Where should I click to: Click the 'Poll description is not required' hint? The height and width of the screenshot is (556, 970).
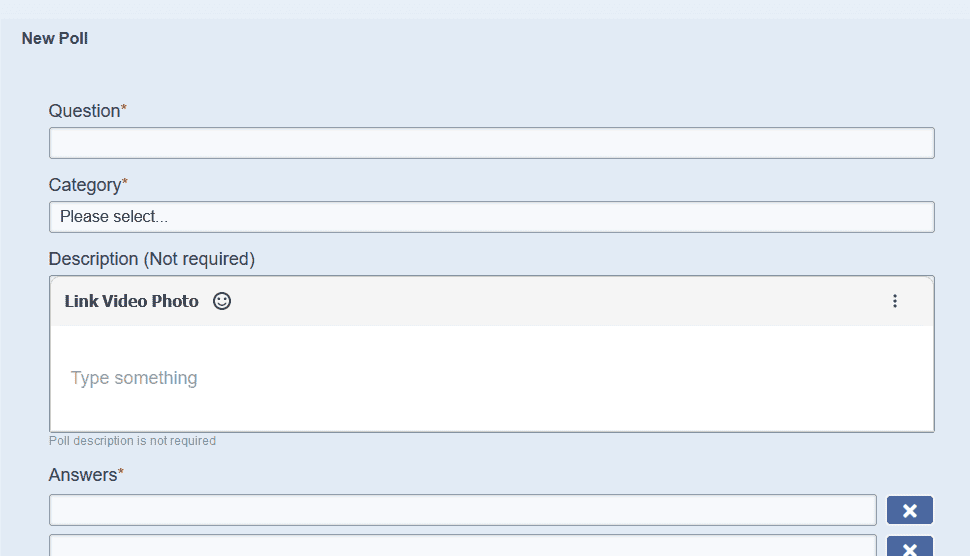(132, 441)
